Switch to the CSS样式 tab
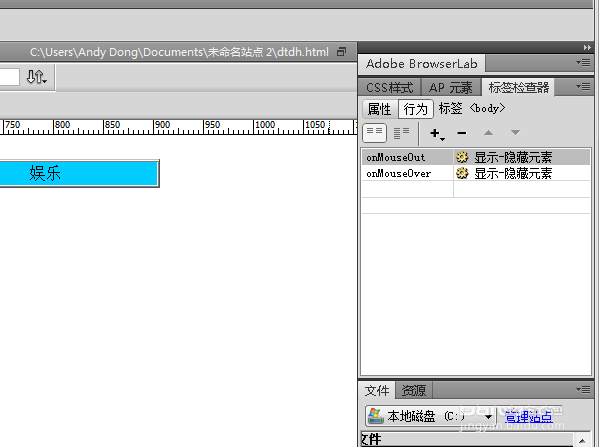Image resolution: width=599 pixels, height=447 pixels. 389,87
